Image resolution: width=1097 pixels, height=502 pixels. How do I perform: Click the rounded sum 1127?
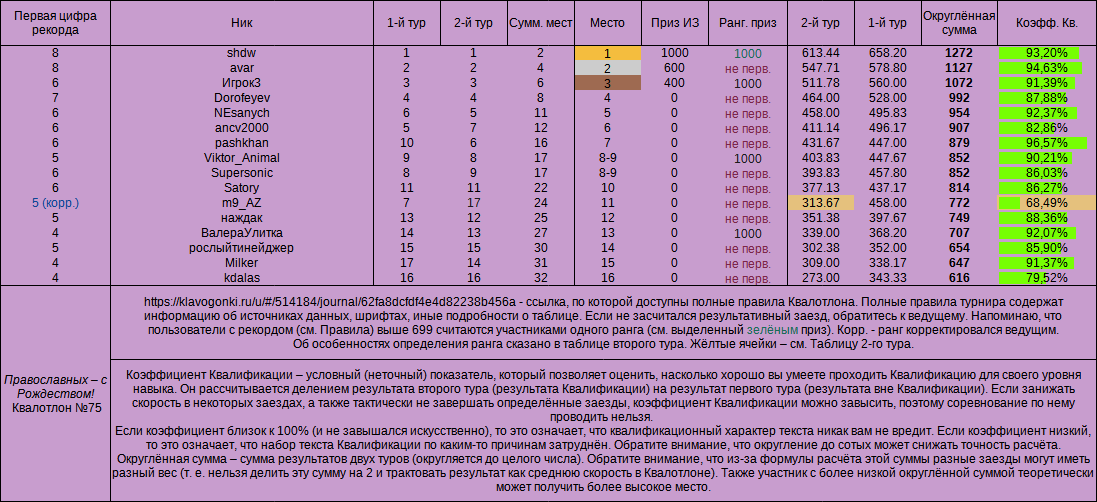(959, 68)
